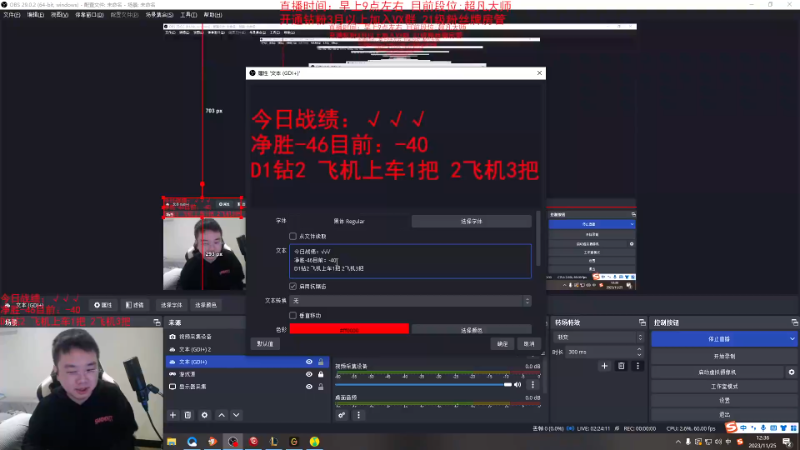
Task: Increase the transition duration with up arrow
Action: 639,349
